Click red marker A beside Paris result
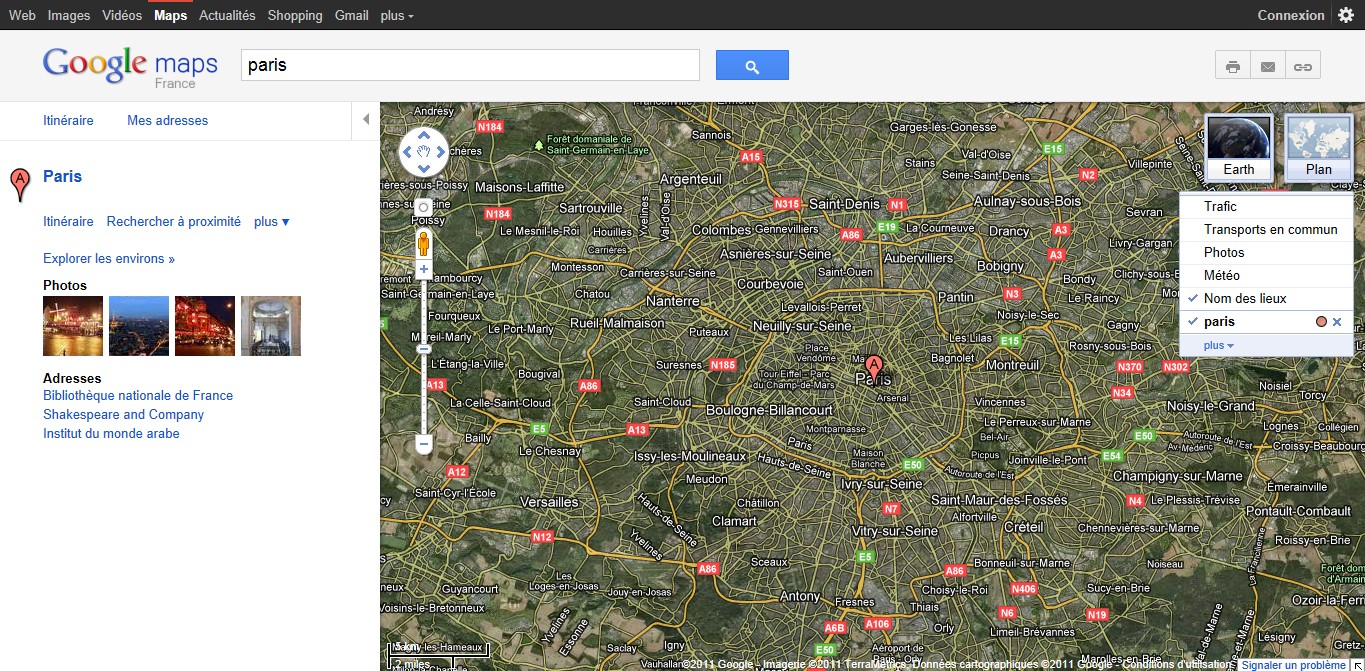The image size is (1365, 671). (19, 186)
